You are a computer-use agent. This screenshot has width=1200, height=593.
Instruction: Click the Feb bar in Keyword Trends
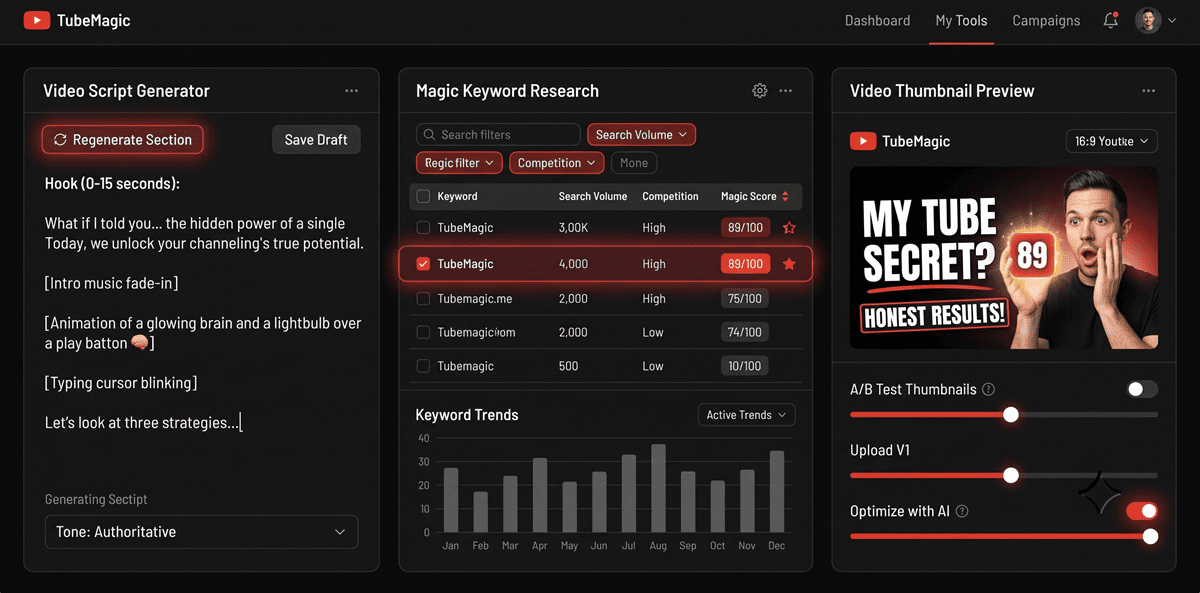pos(481,512)
